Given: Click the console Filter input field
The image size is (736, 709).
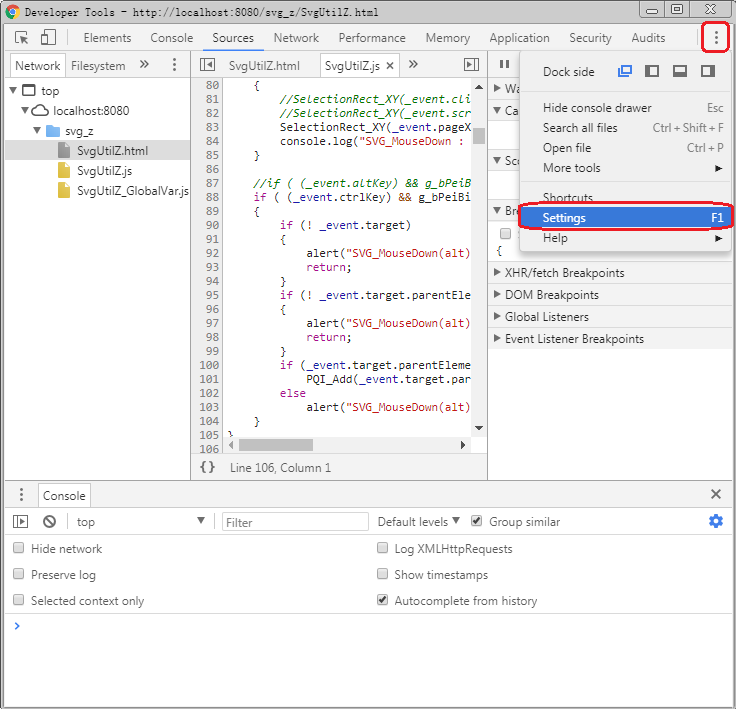Looking at the screenshot, I should click(294, 522).
